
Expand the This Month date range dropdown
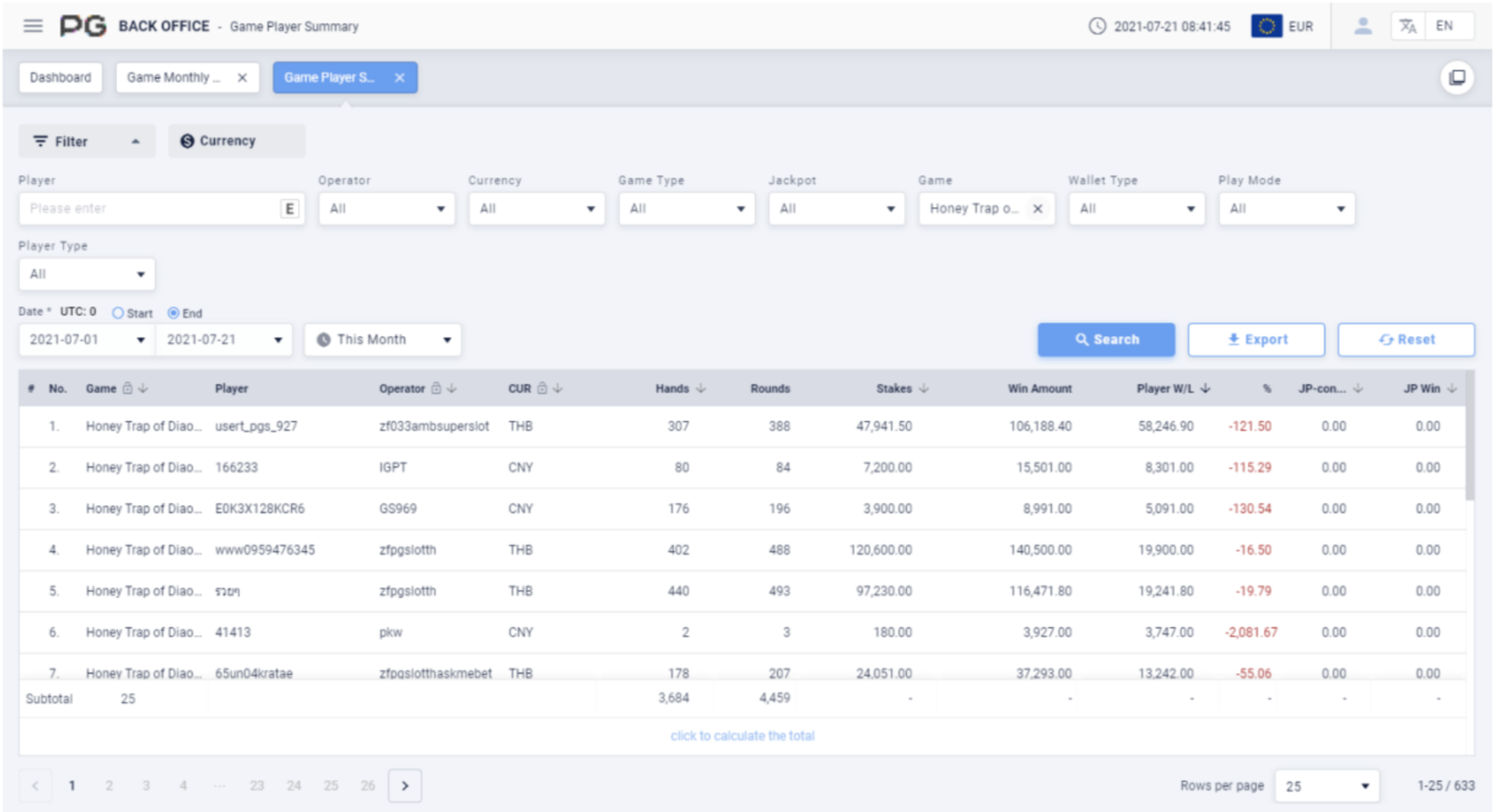click(383, 339)
